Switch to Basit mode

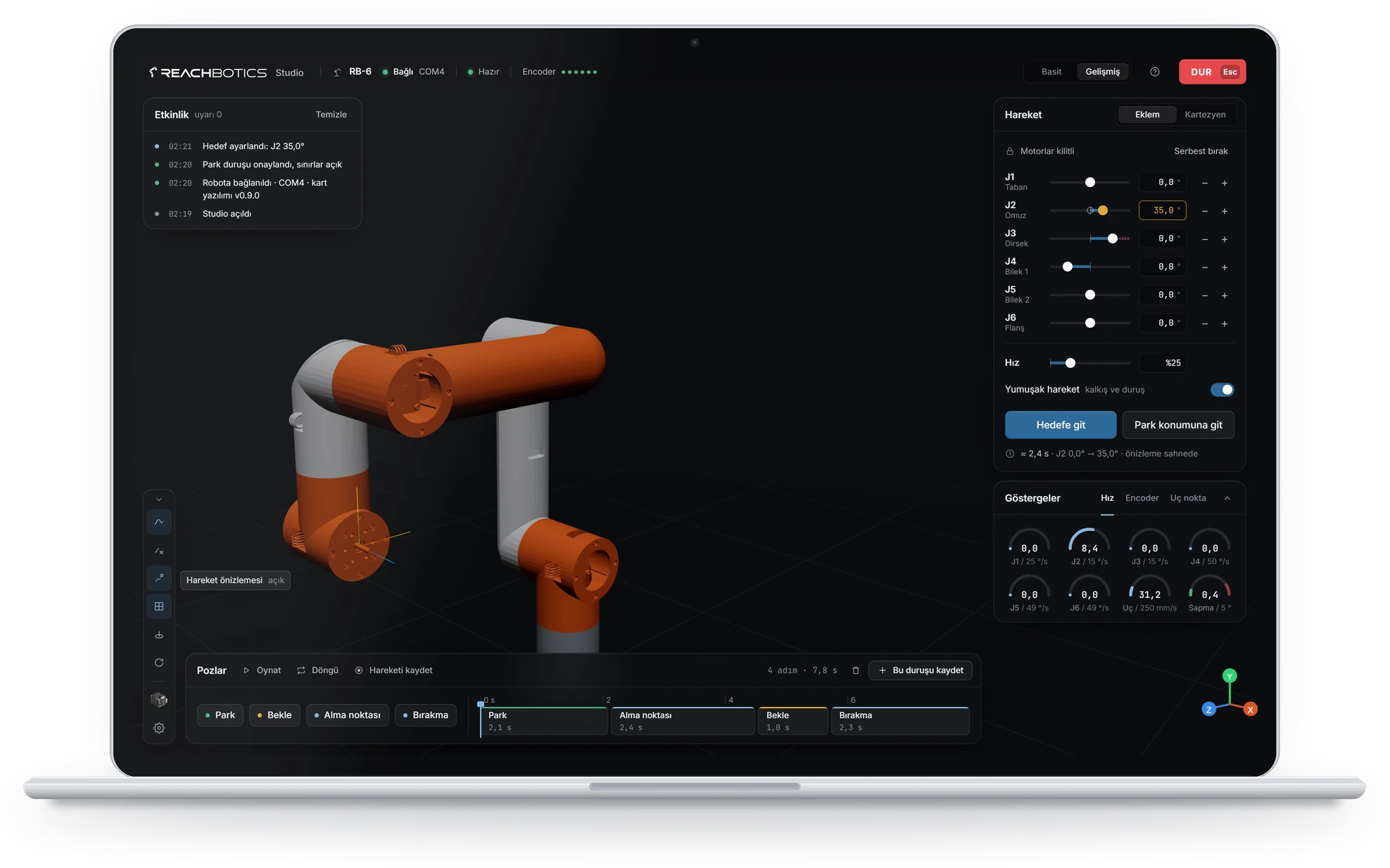click(x=1051, y=72)
